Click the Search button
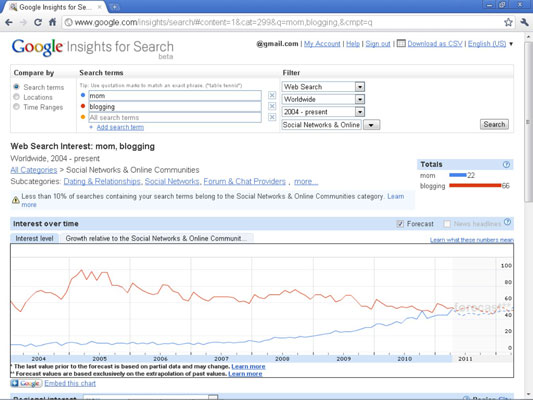The width and height of the screenshot is (533, 400). [x=494, y=124]
